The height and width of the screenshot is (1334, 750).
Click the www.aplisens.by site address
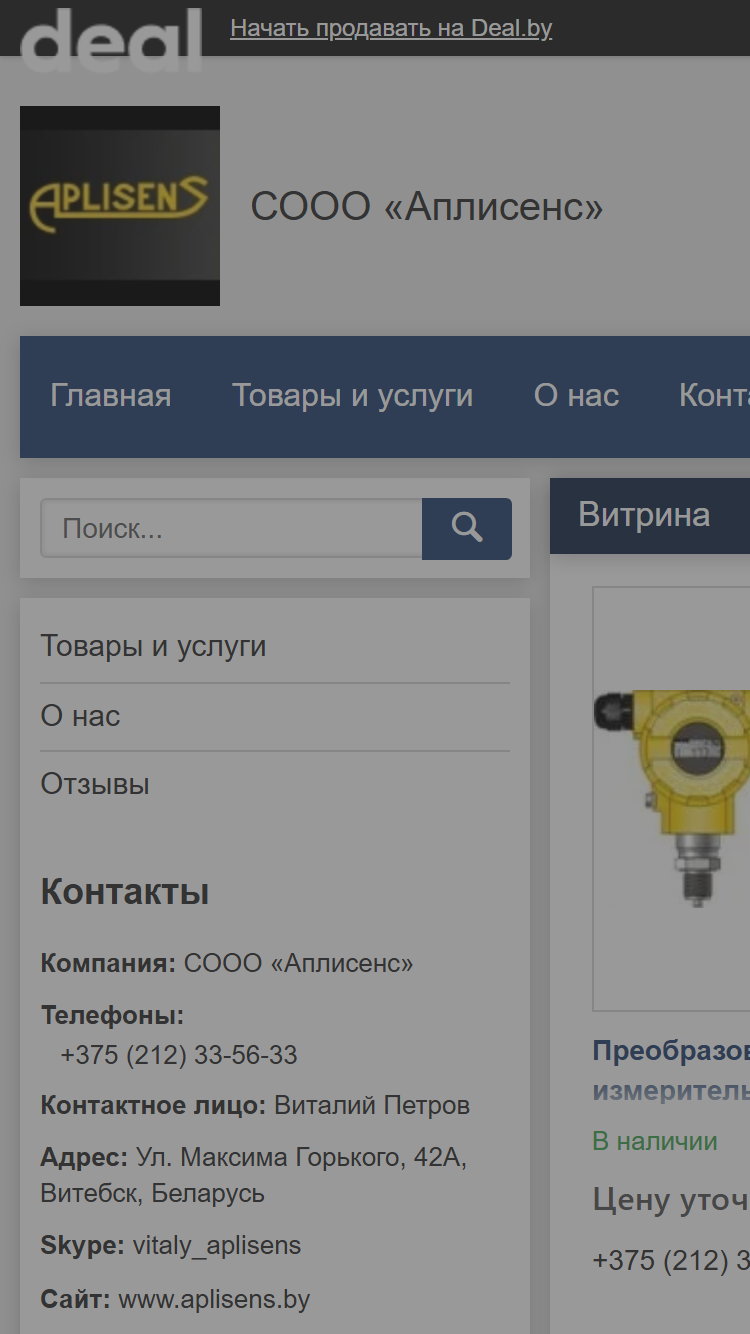[x=214, y=1299]
